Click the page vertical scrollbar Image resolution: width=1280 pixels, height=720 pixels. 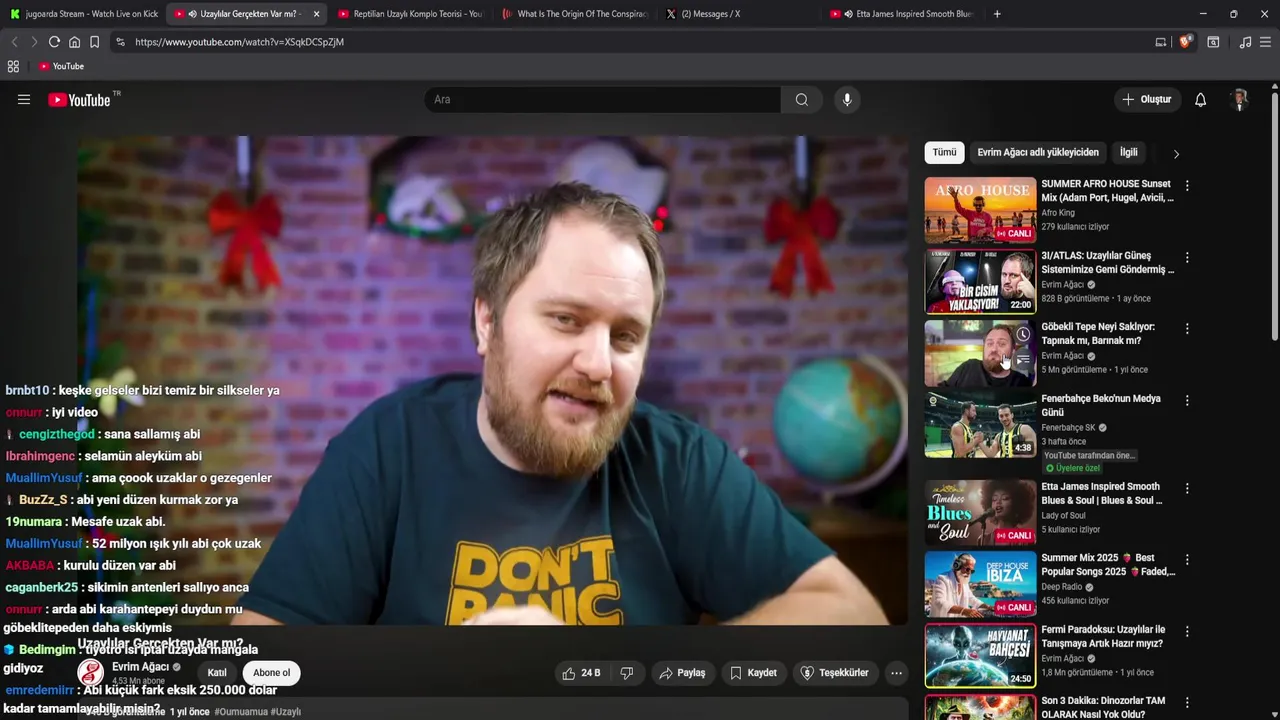[1274, 215]
